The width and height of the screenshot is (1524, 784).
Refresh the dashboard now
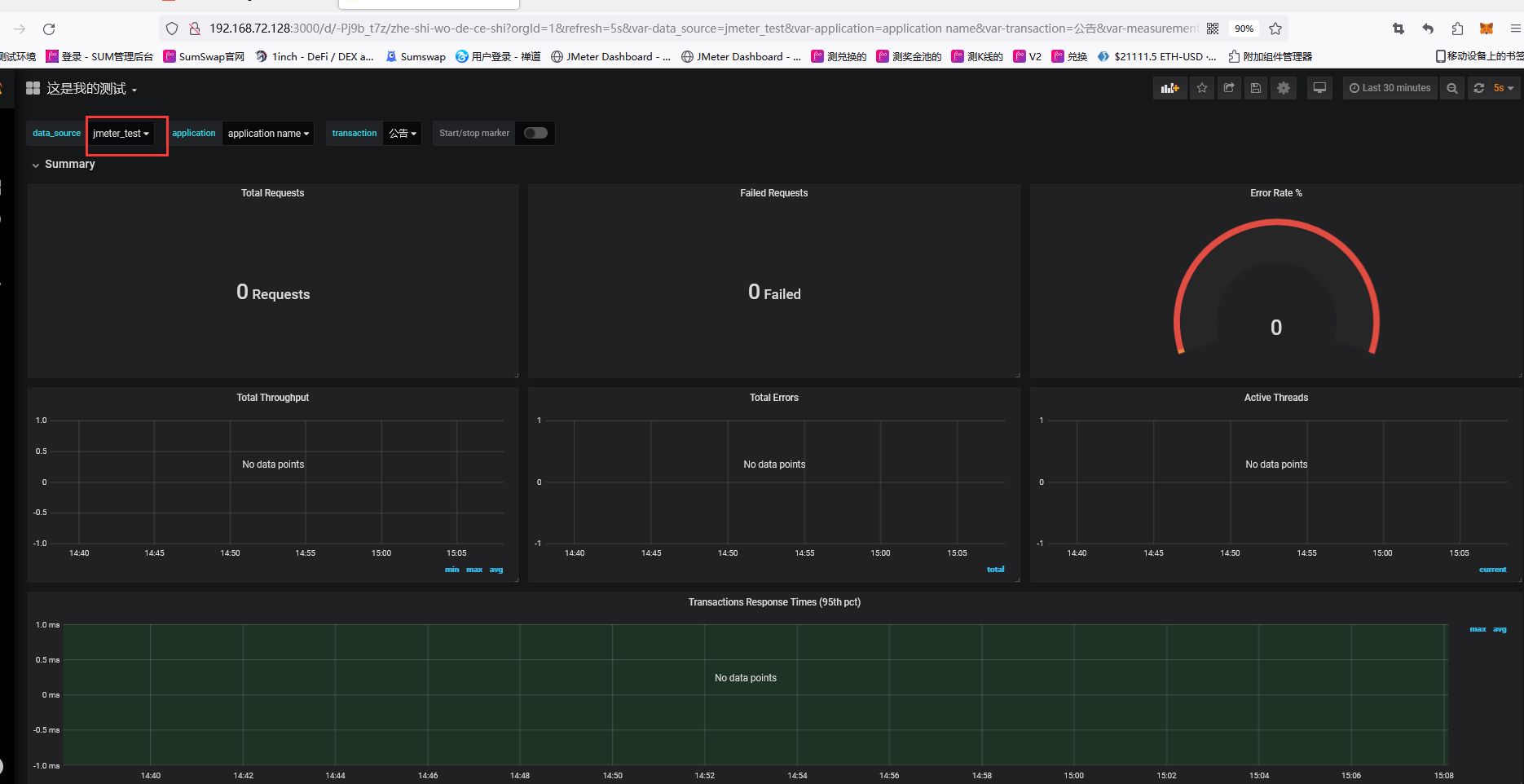pyautogui.click(x=1478, y=88)
